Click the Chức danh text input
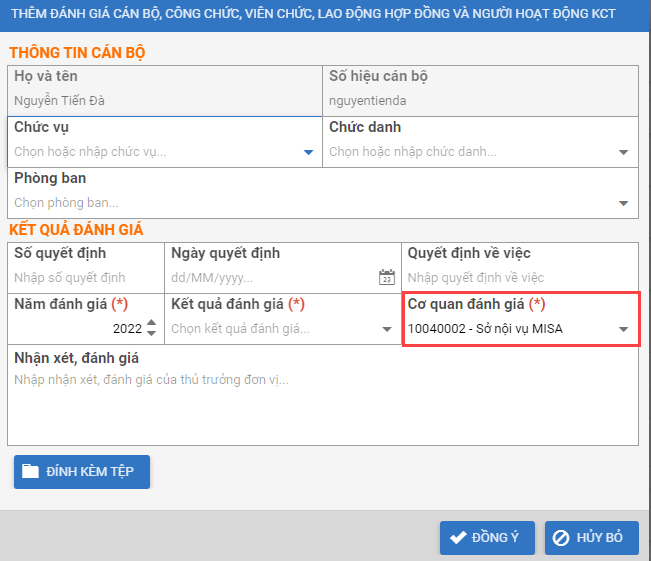Screen dimensions: 651x561 468,153
